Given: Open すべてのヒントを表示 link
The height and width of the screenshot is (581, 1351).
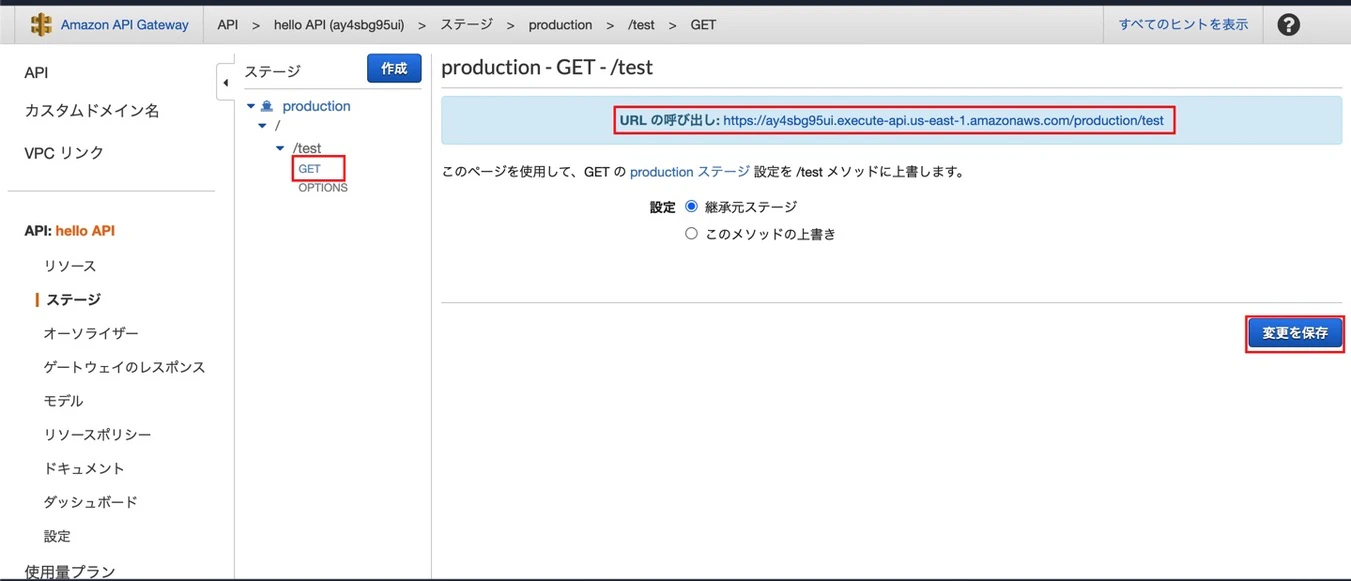Looking at the screenshot, I should (1183, 25).
